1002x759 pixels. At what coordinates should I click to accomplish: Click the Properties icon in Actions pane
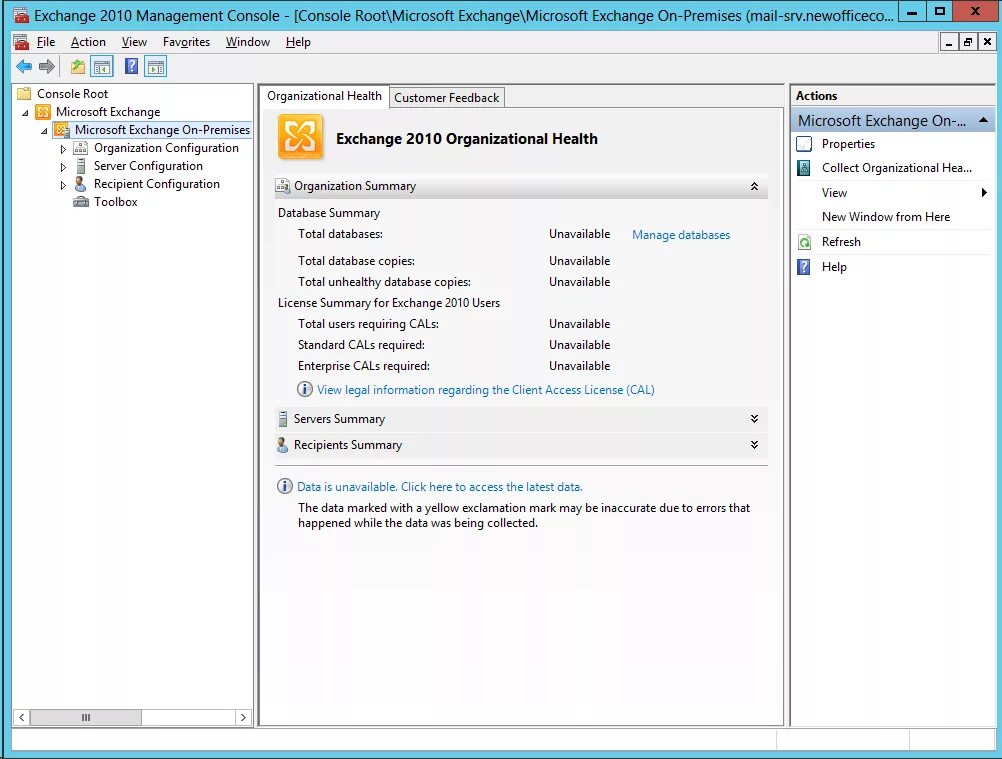point(805,144)
